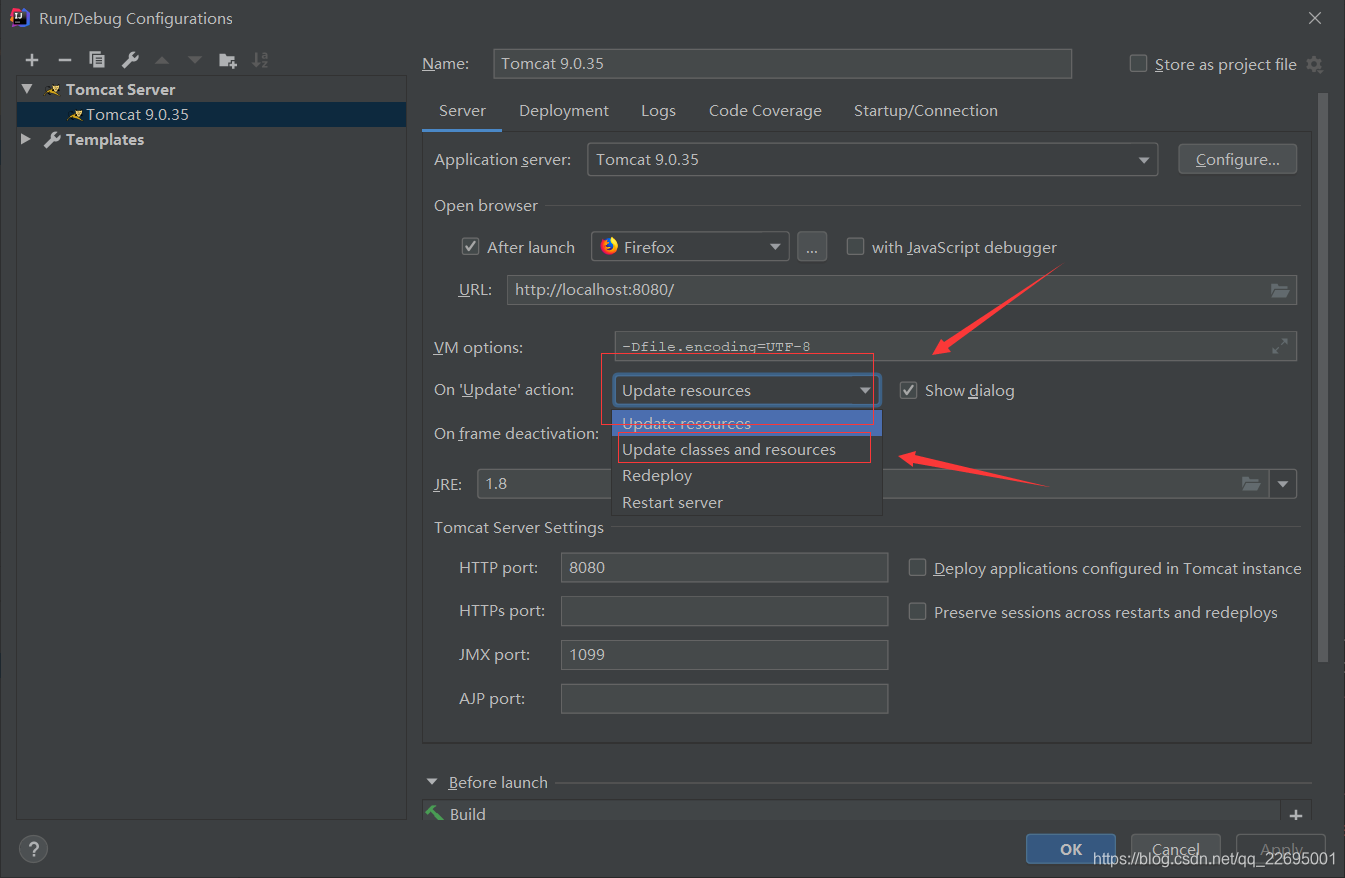
Task: Open the gear icon beside Store as project file
Action: [1314, 64]
